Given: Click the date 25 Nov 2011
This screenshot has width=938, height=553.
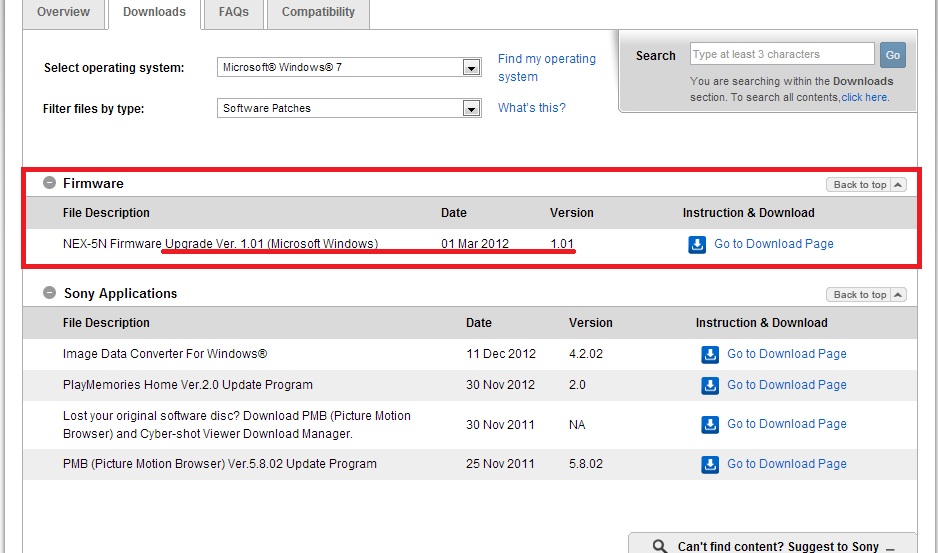Looking at the screenshot, I should pyautogui.click(x=500, y=464).
